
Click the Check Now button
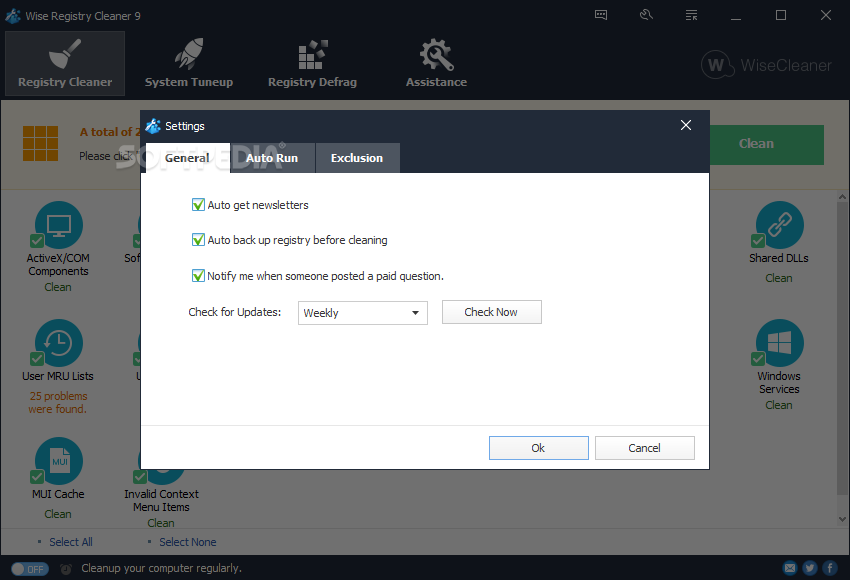[x=492, y=312]
